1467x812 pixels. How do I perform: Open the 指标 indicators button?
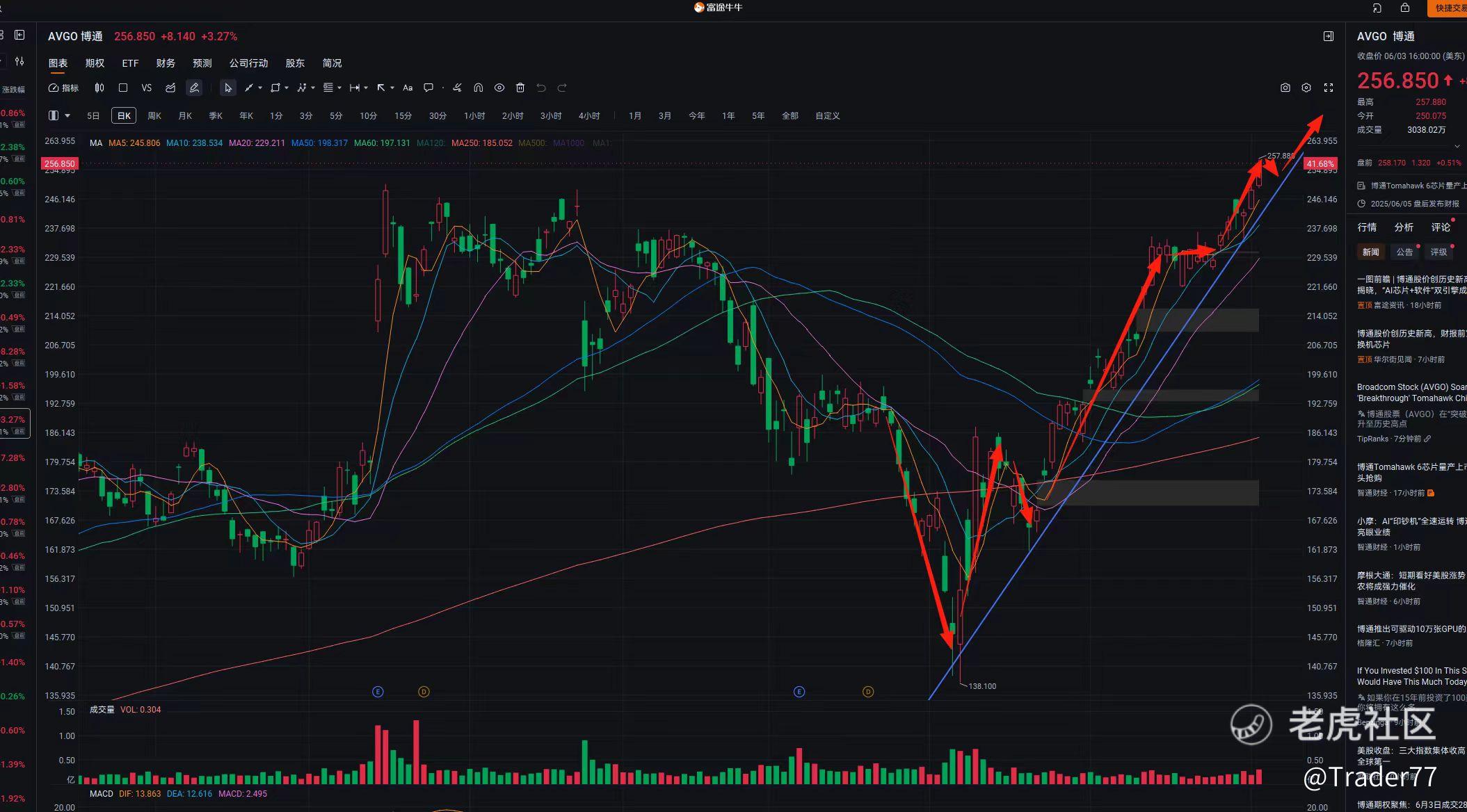click(x=63, y=88)
